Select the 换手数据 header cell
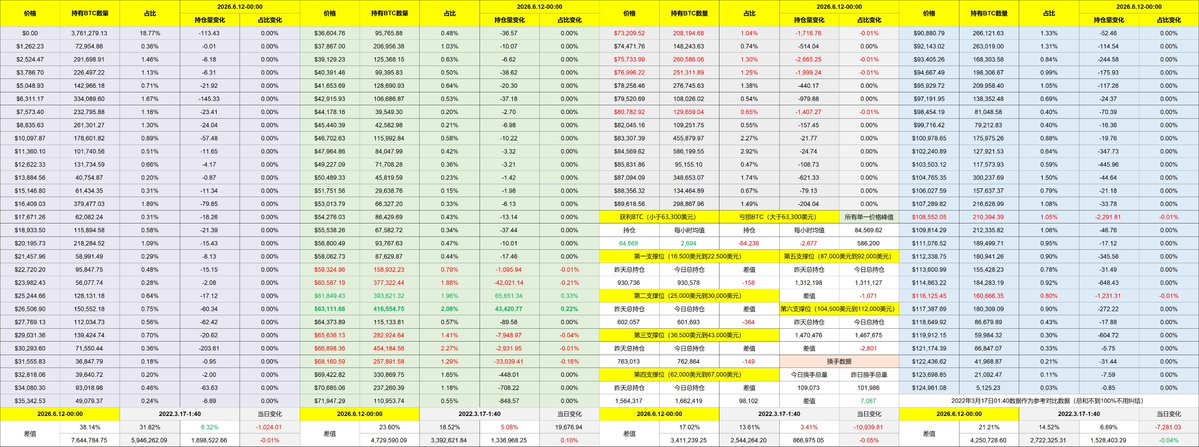1199x447 pixels. coord(839,361)
